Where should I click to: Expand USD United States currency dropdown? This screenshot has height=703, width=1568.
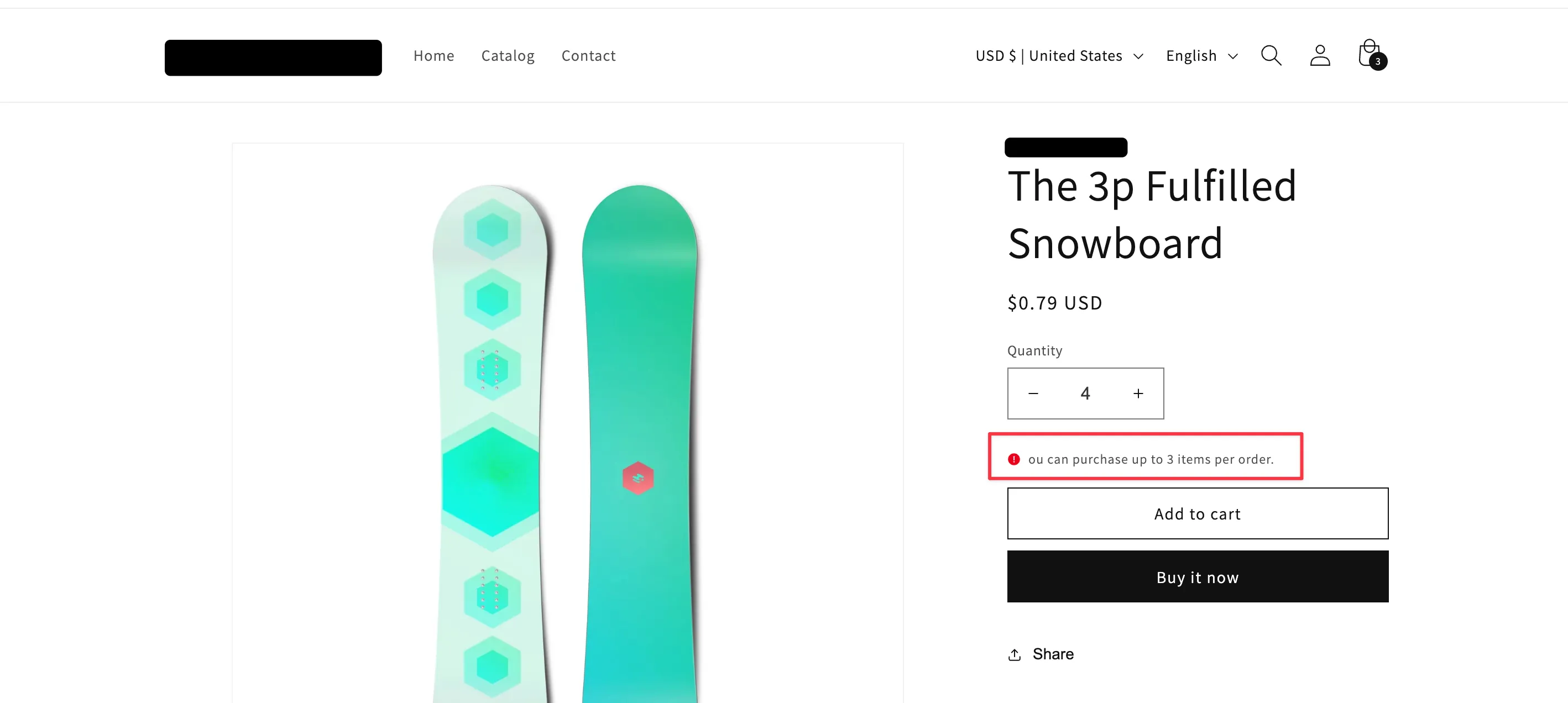(x=1059, y=56)
